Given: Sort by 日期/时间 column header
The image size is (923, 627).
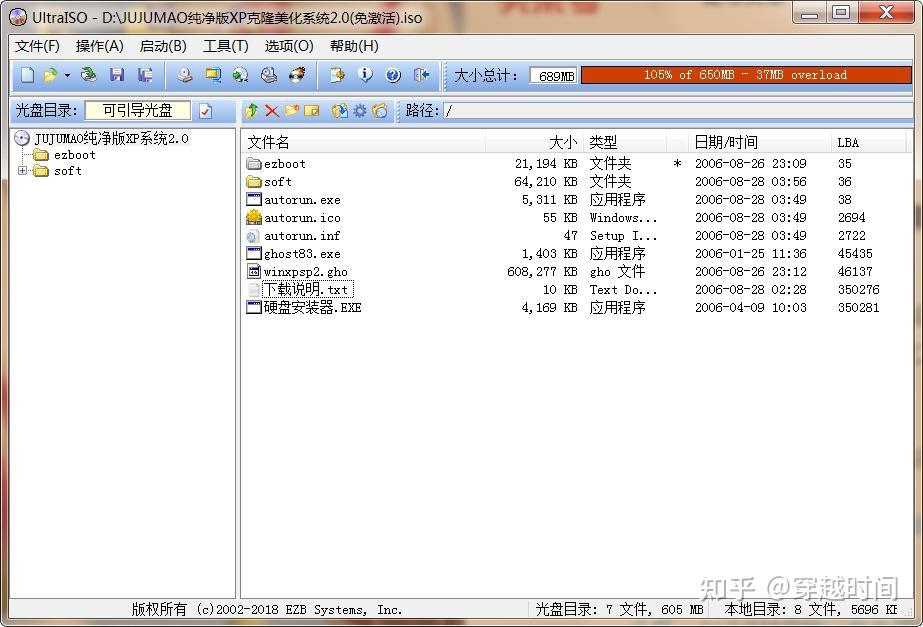Looking at the screenshot, I should [759, 142].
